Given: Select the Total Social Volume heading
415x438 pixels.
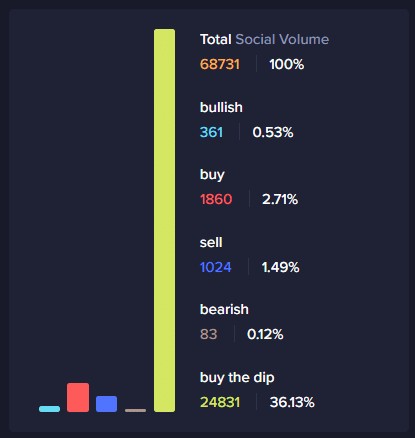Looking at the screenshot, I should (x=264, y=39).
